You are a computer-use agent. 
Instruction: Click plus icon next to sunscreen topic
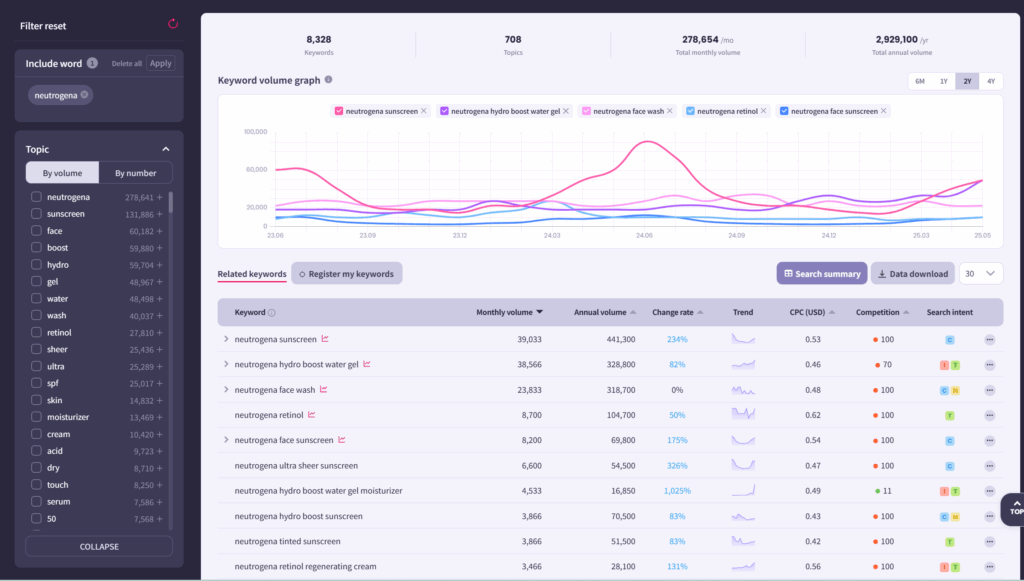[160, 215]
